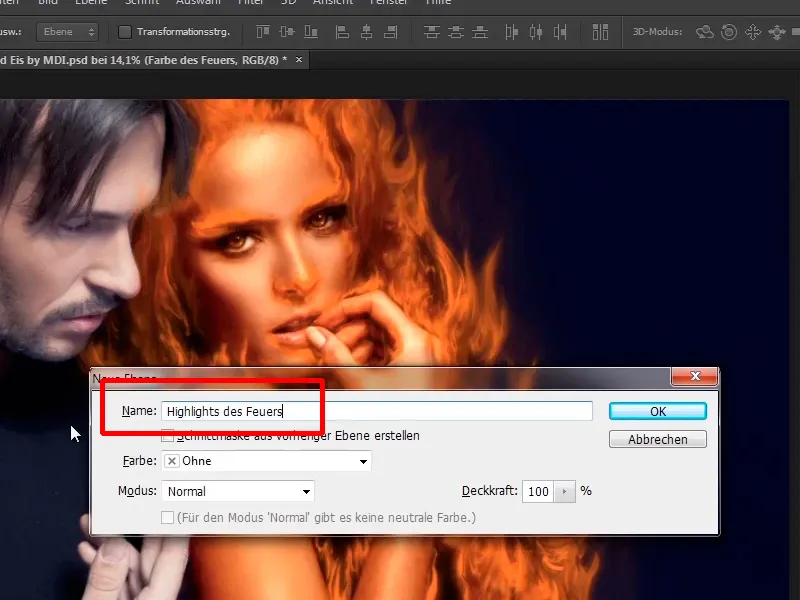Check 'Schnittmaske aus vorheriger Ebene erstellen'
Screen dimensions: 800x600
(167, 436)
